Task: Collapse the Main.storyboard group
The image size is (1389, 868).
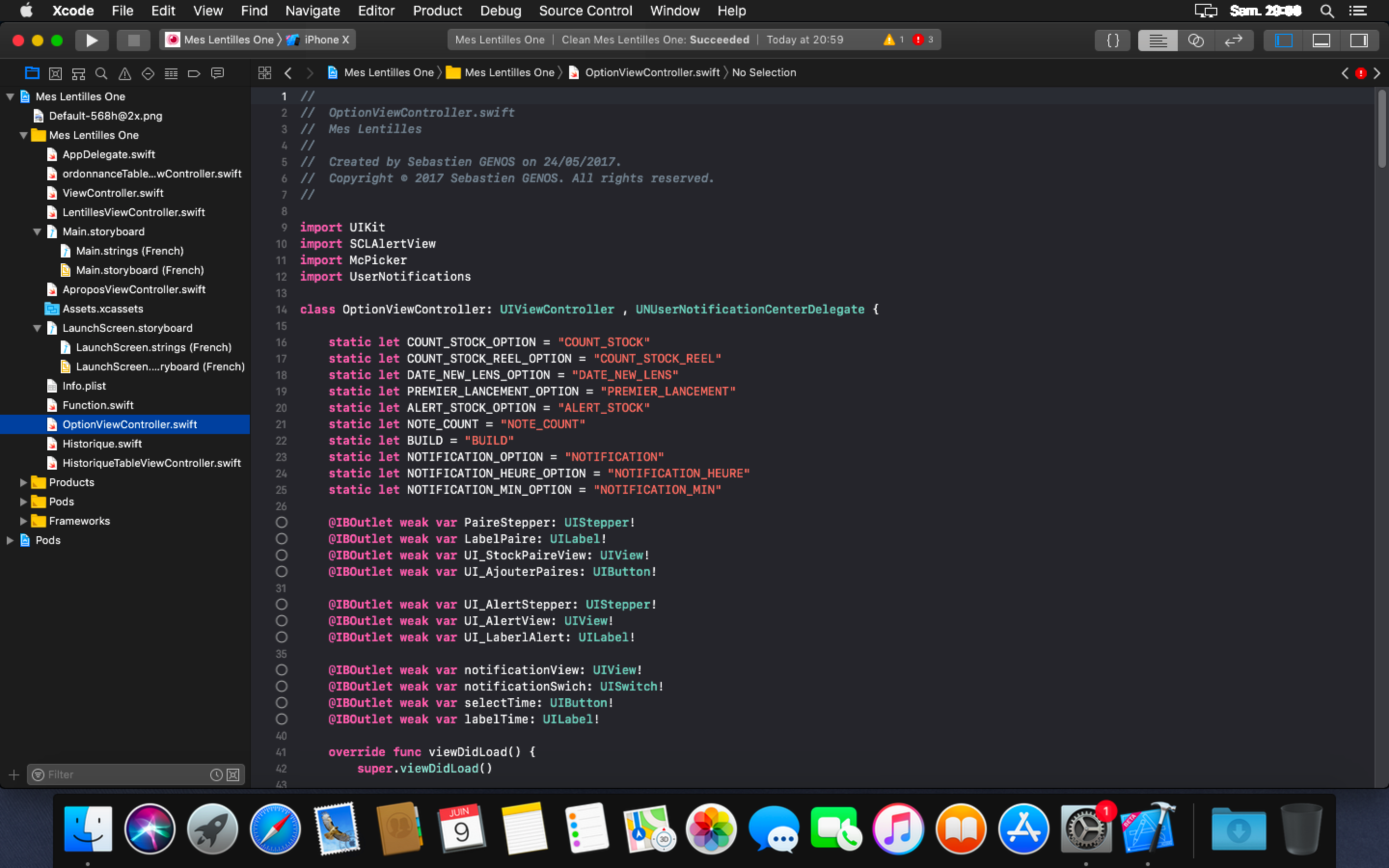Action: (x=37, y=232)
